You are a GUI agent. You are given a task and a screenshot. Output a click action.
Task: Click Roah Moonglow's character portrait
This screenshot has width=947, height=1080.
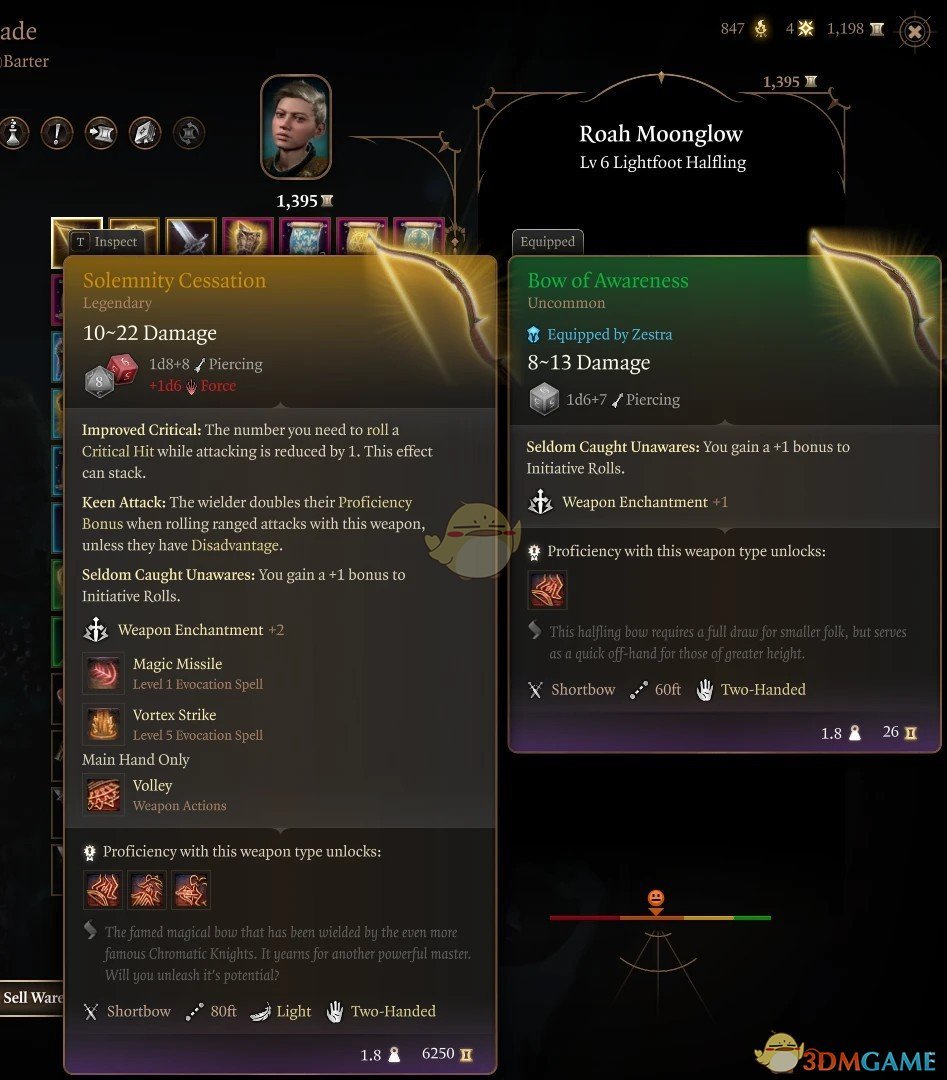pyautogui.click(x=296, y=127)
